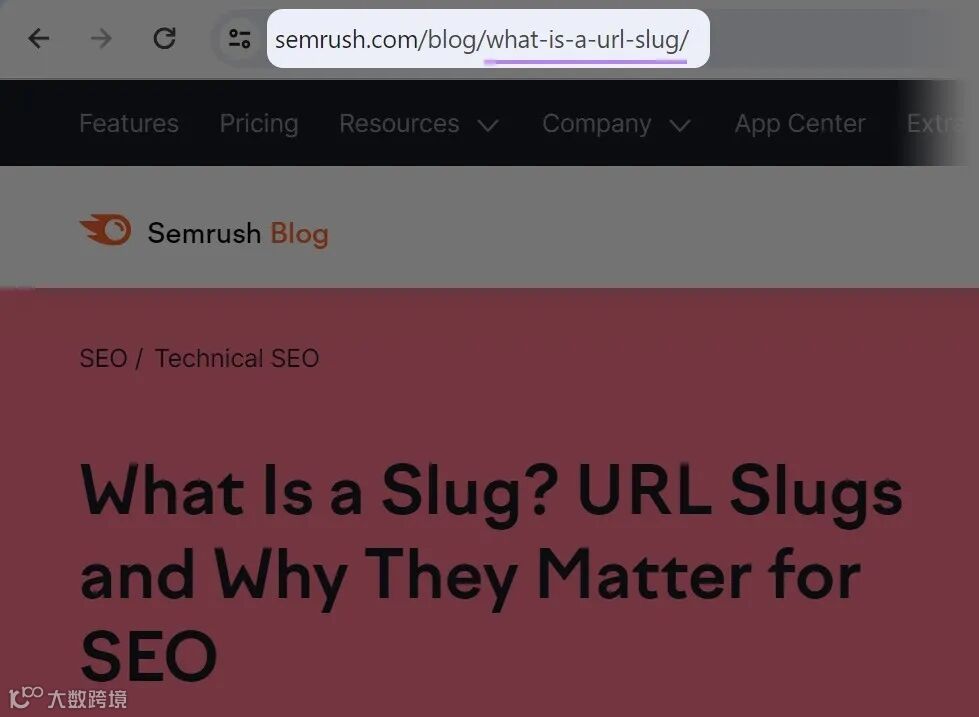Screen dimensions: 979x717
Task: Click the chevron next to Resources
Action: tap(488, 126)
